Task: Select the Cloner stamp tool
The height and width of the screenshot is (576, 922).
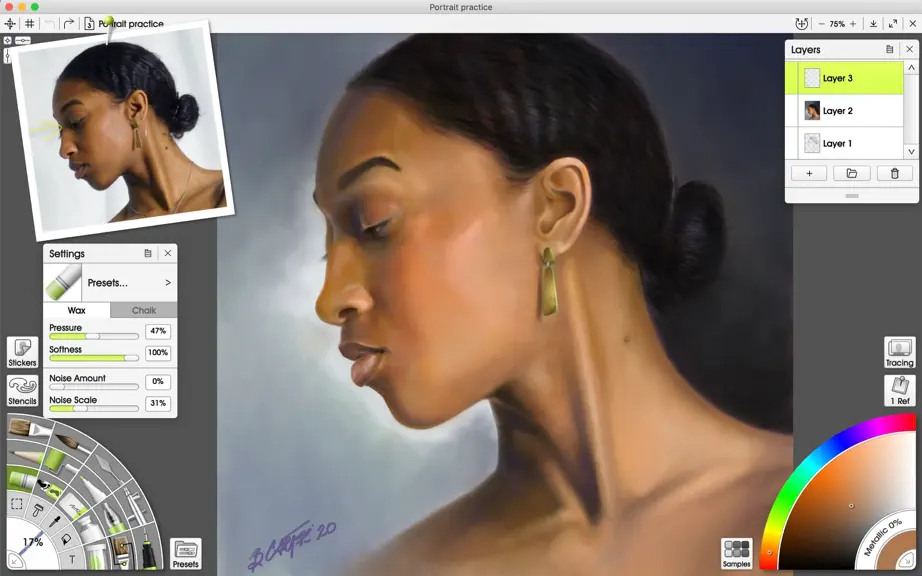Action: [38, 511]
